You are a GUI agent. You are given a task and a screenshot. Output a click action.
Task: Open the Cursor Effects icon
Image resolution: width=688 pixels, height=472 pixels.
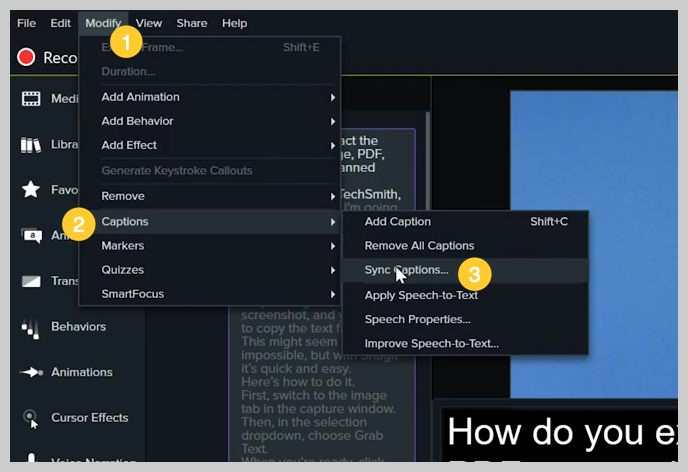click(31, 418)
